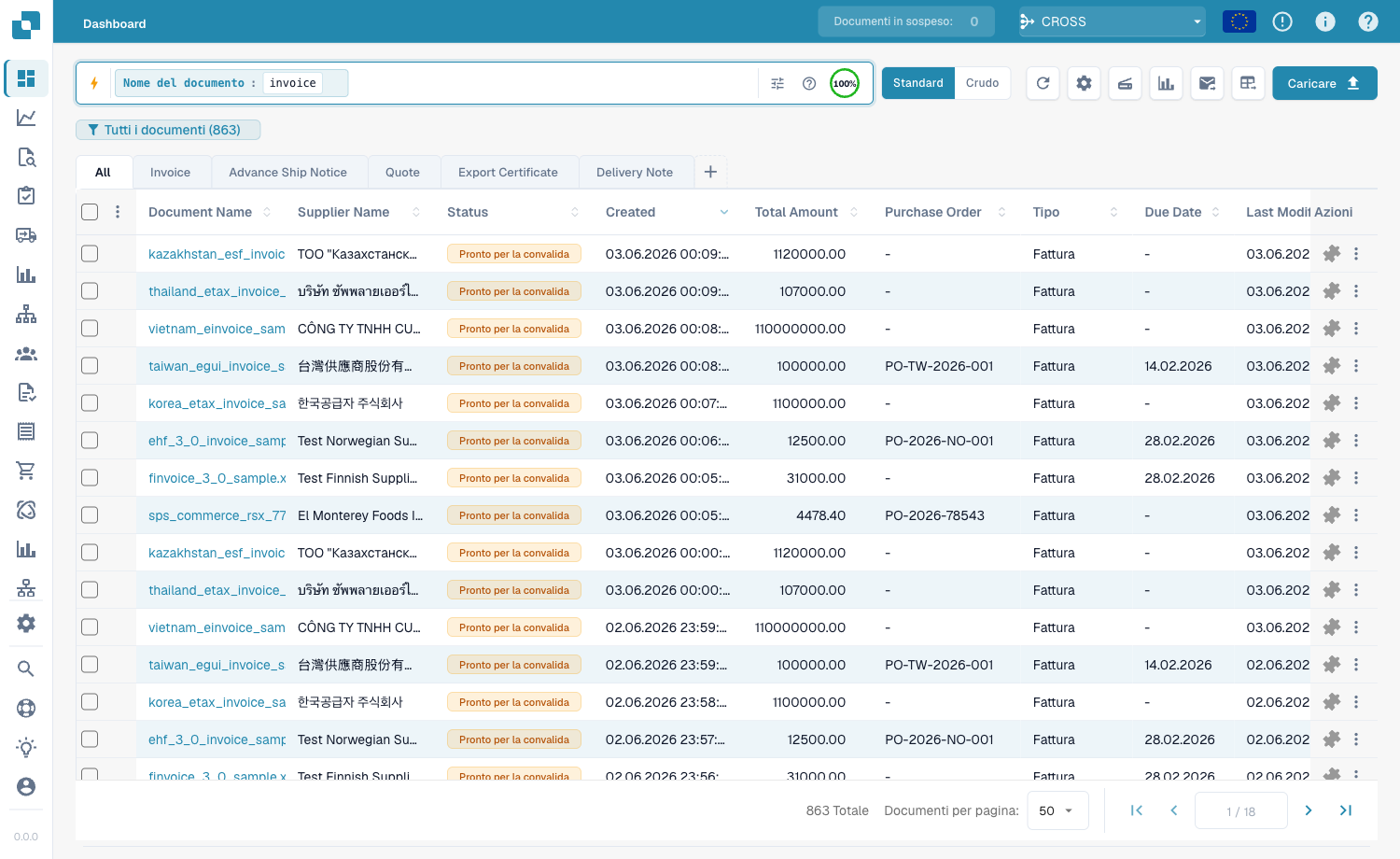Open the lightbulb icon in sidebar

[26, 747]
